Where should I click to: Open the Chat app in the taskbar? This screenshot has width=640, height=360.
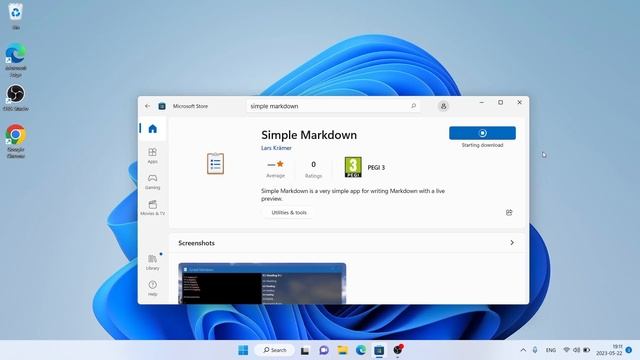[324, 350]
